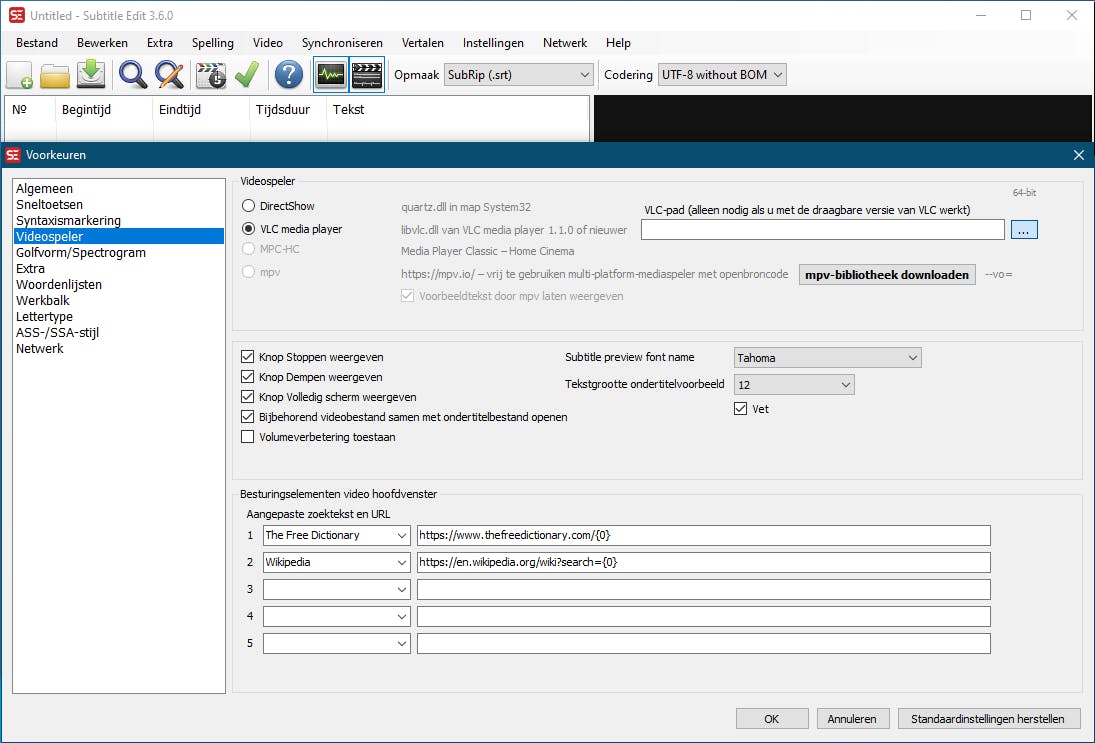Click the New subtitle file icon
Image resolution: width=1095 pixels, height=743 pixels.
[x=20, y=75]
